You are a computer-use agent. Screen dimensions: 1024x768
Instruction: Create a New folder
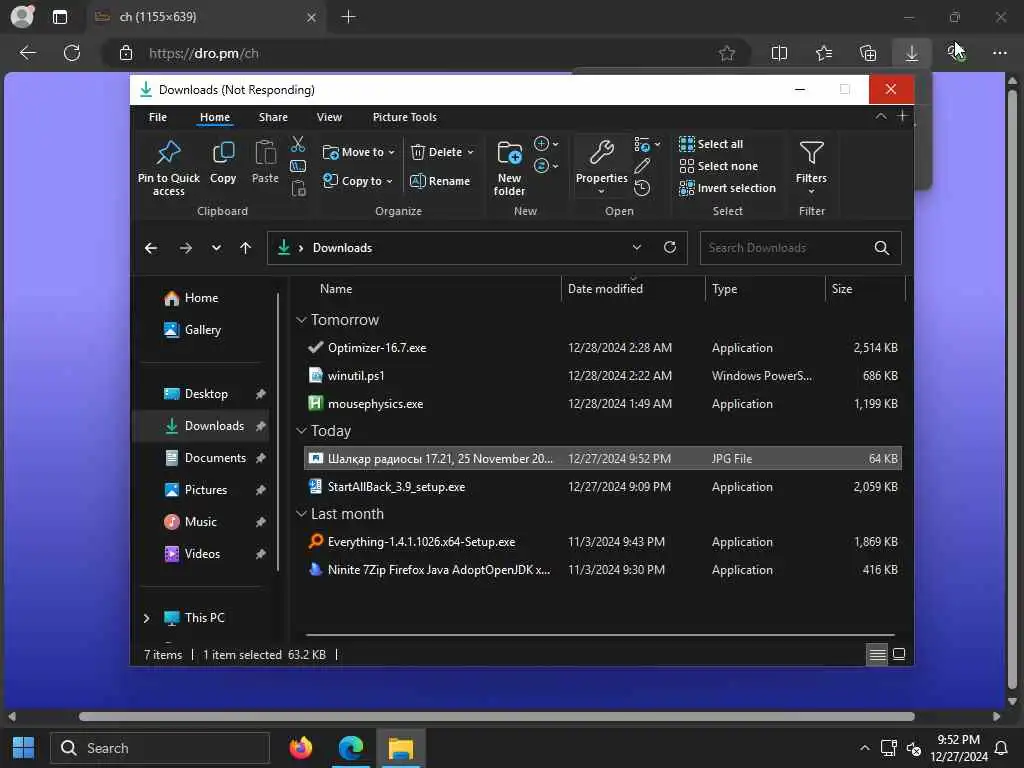click(509, 168)
